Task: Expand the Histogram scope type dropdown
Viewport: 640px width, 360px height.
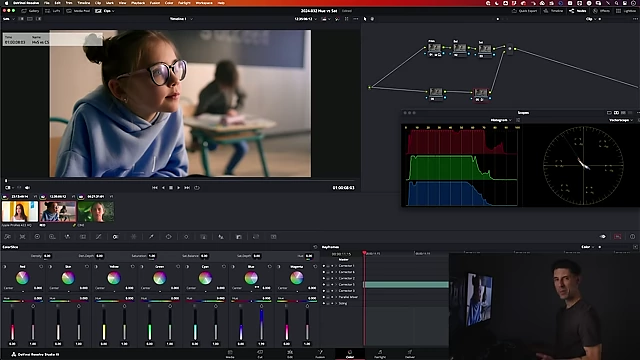Action: click(501, 120)
